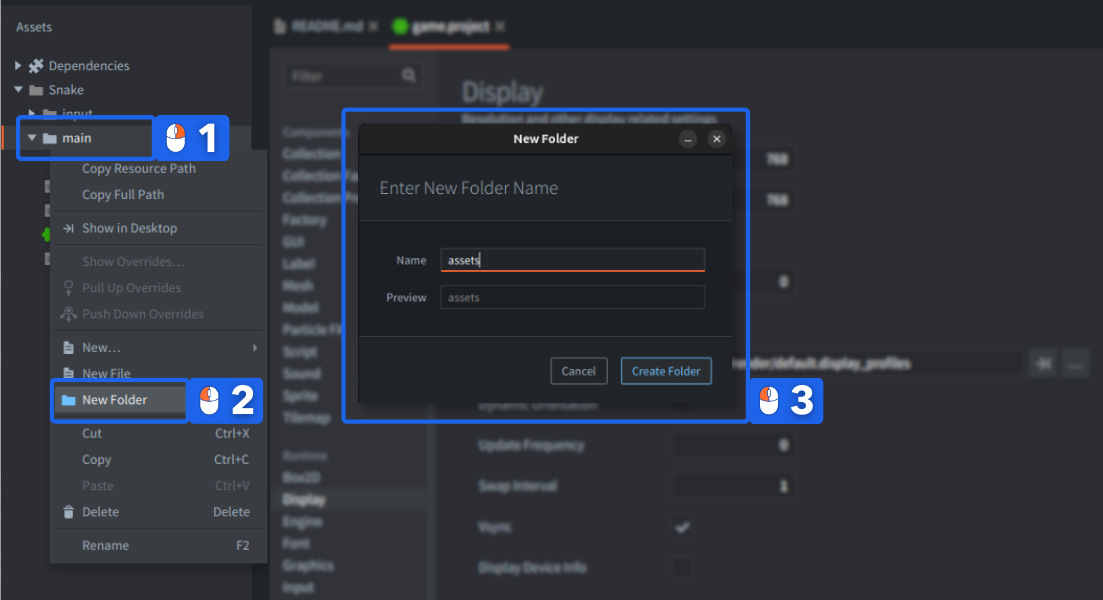Click the Show in Desktop arrow icon
Viewport: 1103px width, 600px height.
pos(66,227)
